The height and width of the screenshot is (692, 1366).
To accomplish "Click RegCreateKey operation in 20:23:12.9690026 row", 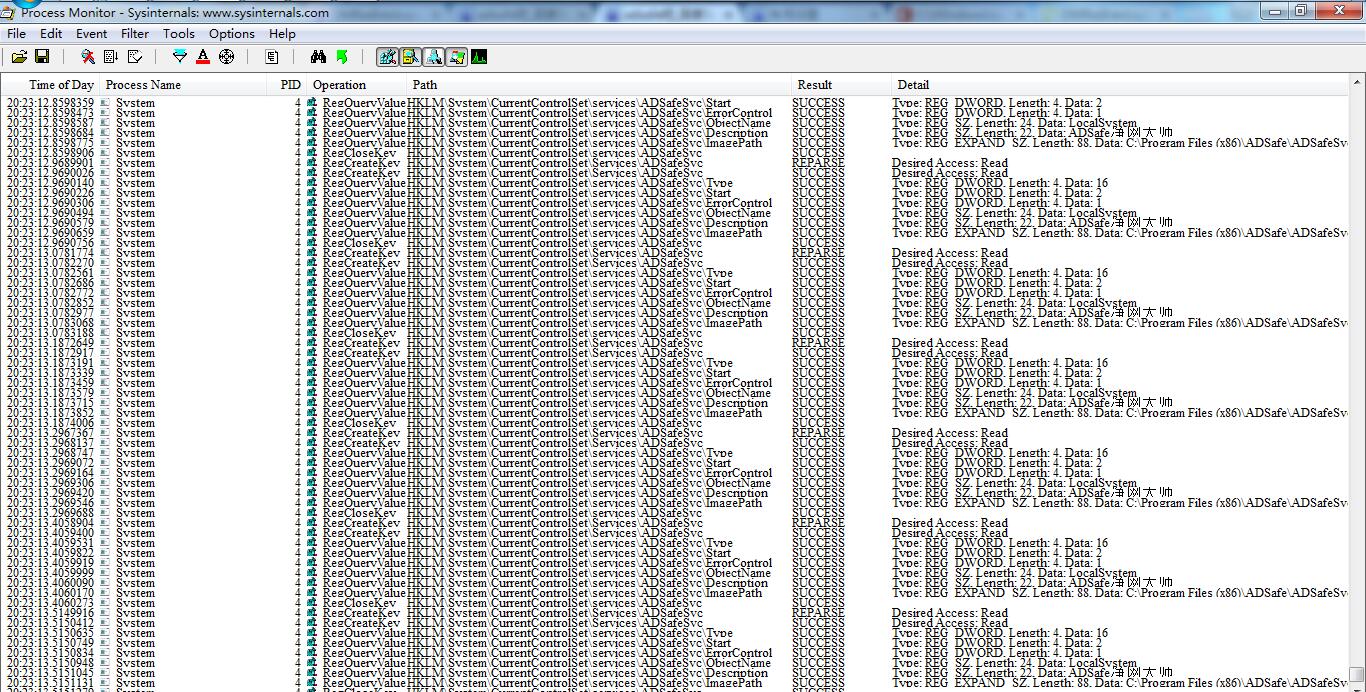I will (x=361, y=173).
